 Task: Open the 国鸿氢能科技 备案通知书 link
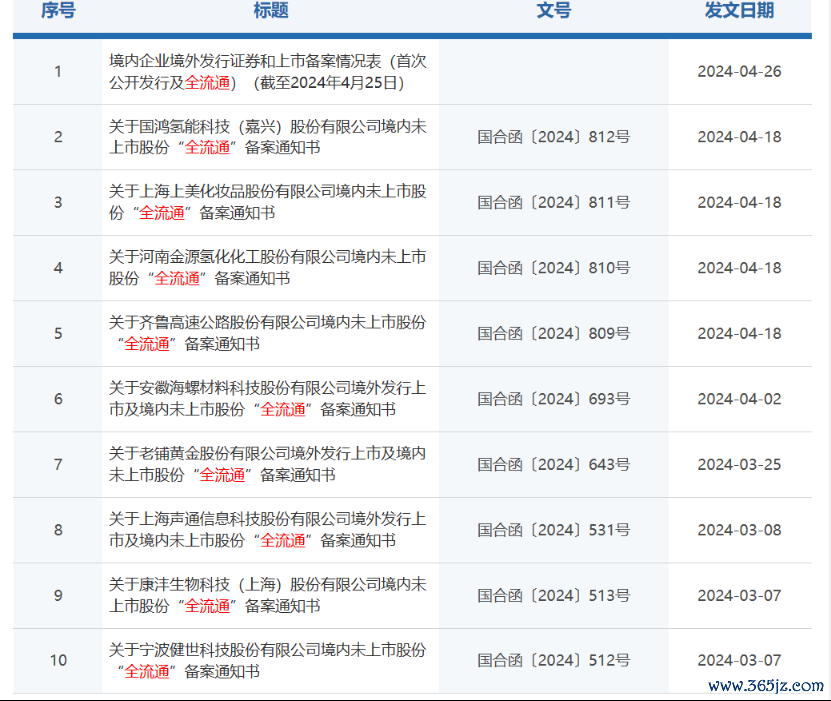tap(268, 137)
